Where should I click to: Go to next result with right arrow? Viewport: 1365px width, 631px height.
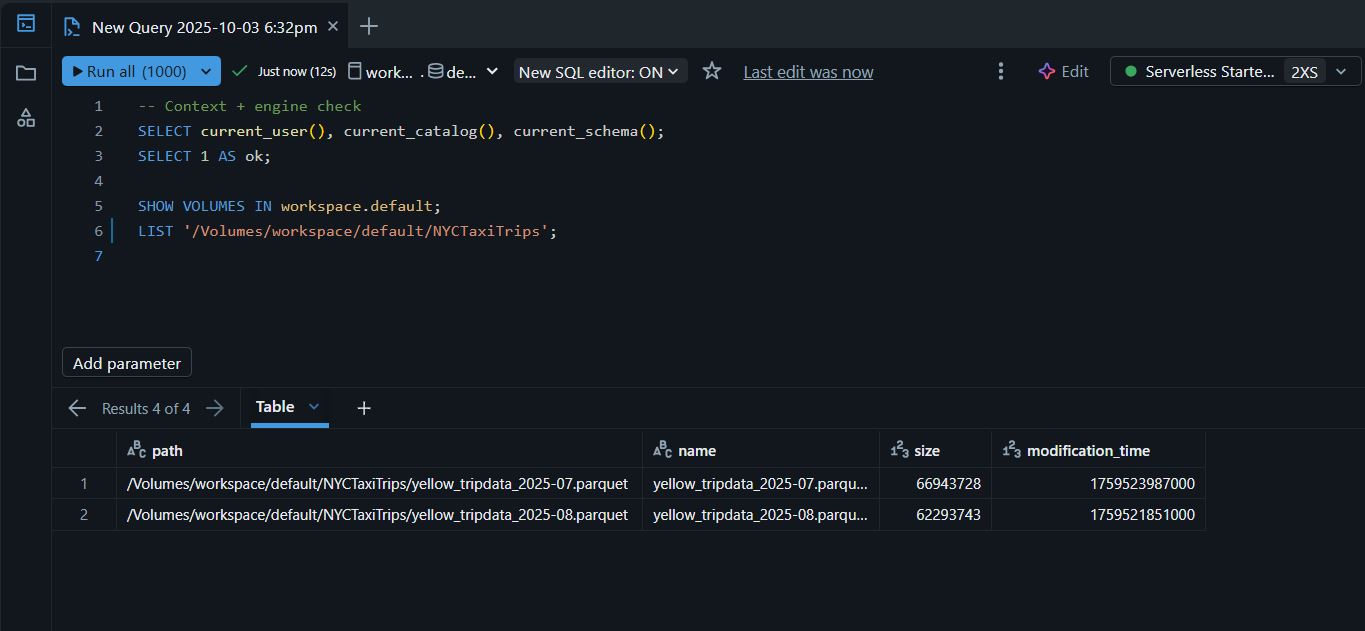coord(214,408)
